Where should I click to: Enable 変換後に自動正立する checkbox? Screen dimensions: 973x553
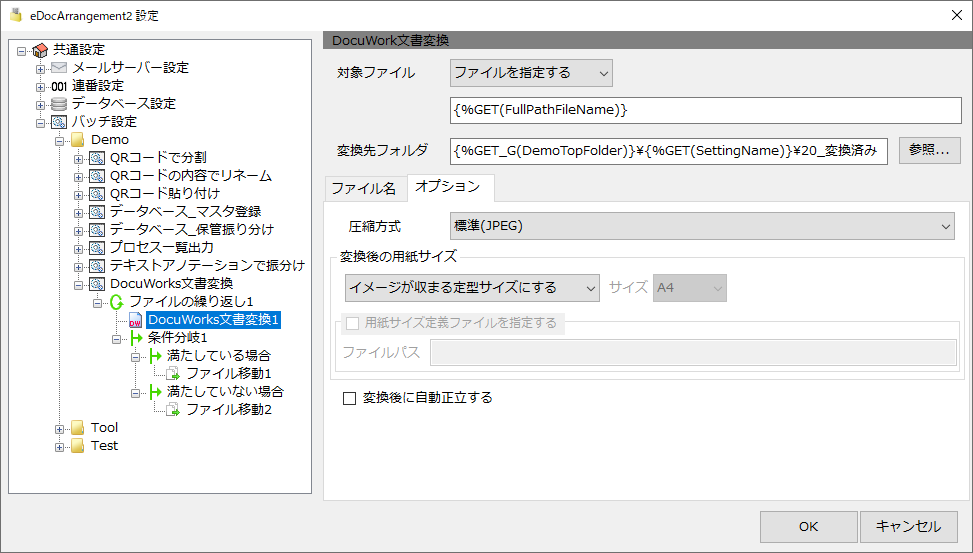click(x=349, y=398)
